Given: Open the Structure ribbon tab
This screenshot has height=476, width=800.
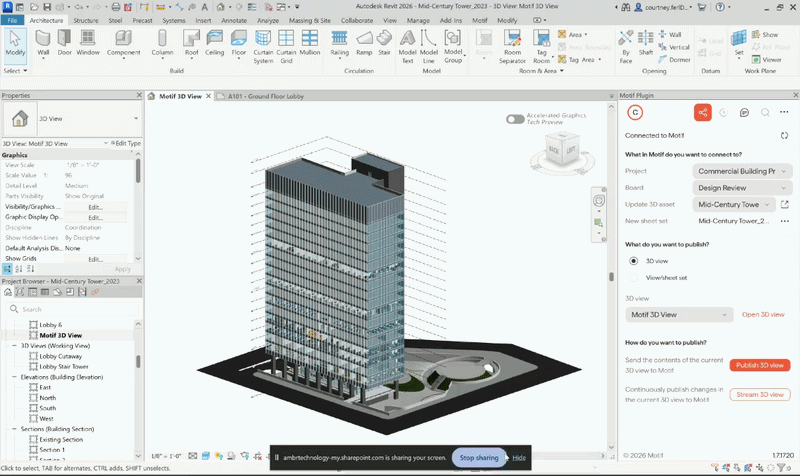Looking at the screenshot, I should (86, 20).
